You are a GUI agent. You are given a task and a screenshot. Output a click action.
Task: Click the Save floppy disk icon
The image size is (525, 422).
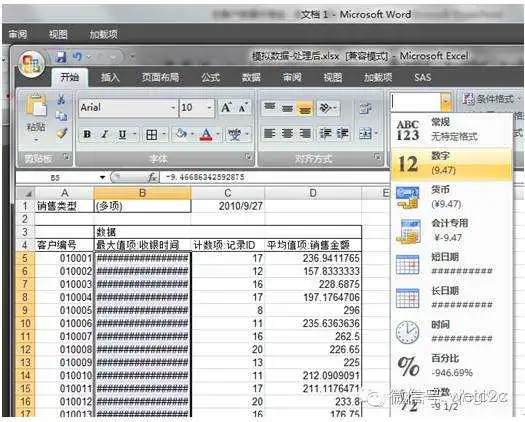click(x=61, y=57)
